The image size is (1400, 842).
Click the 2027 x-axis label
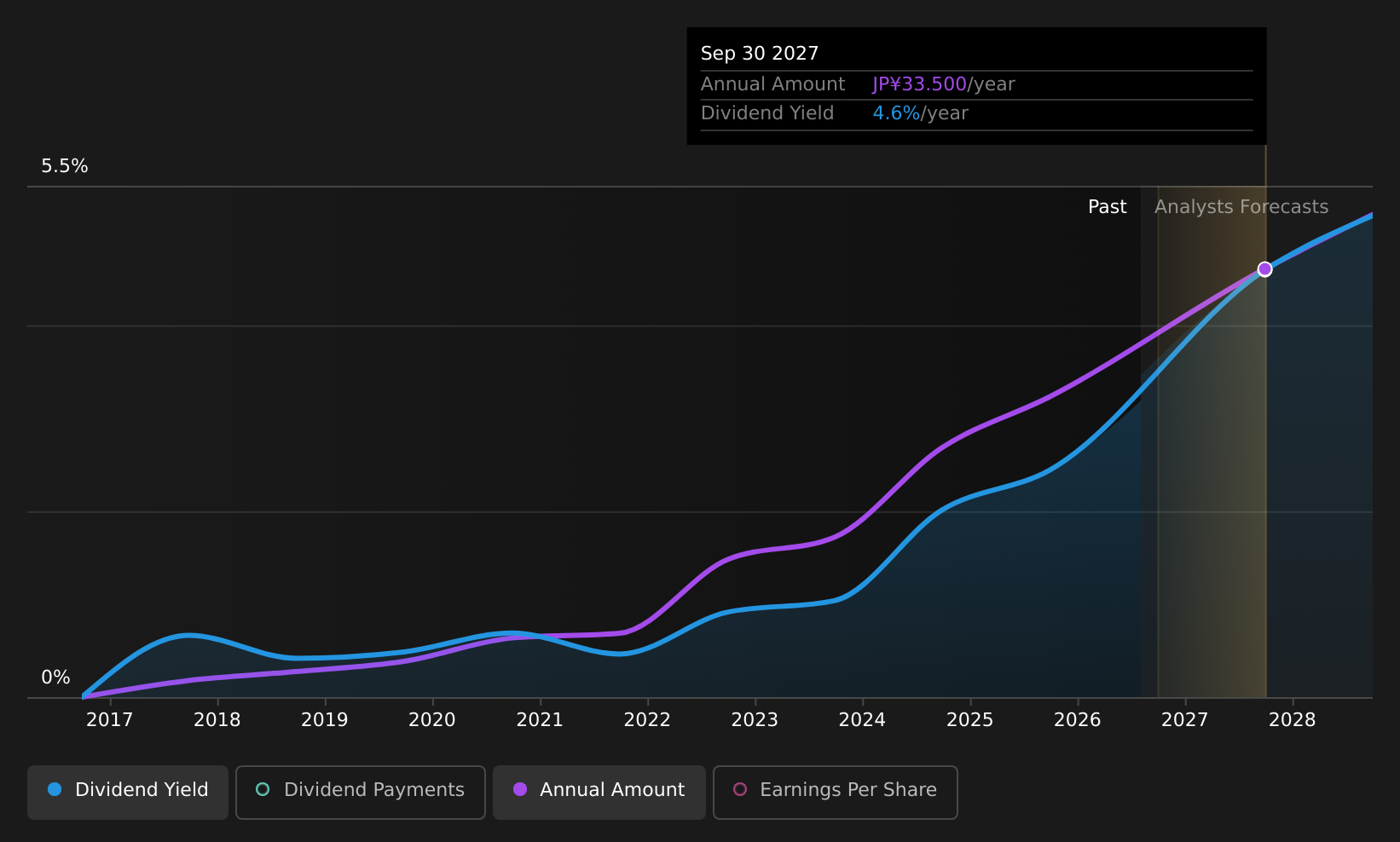tap(1185, 720)
